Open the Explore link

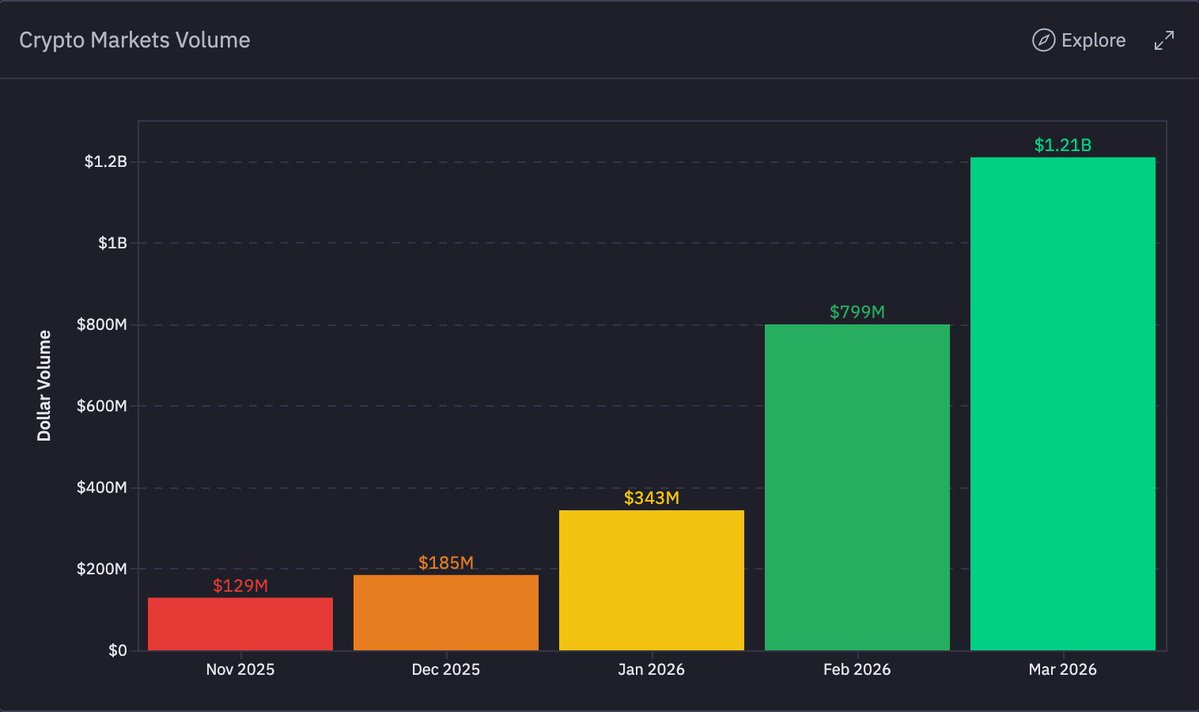(1079, 40)
